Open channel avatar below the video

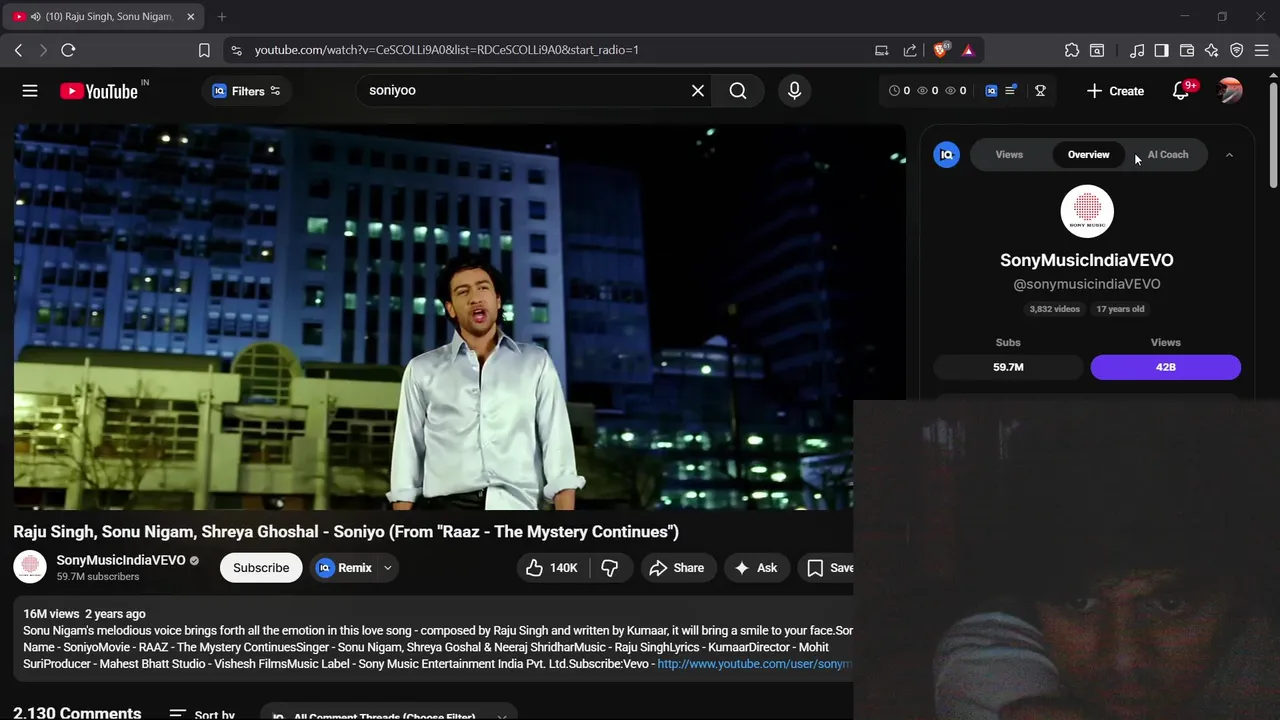(x=30, y=568)
